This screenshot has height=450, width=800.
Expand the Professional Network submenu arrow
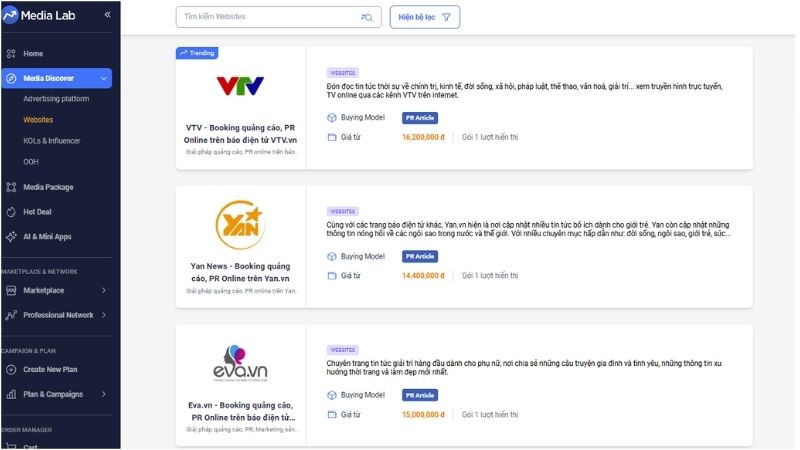[104, 315]
